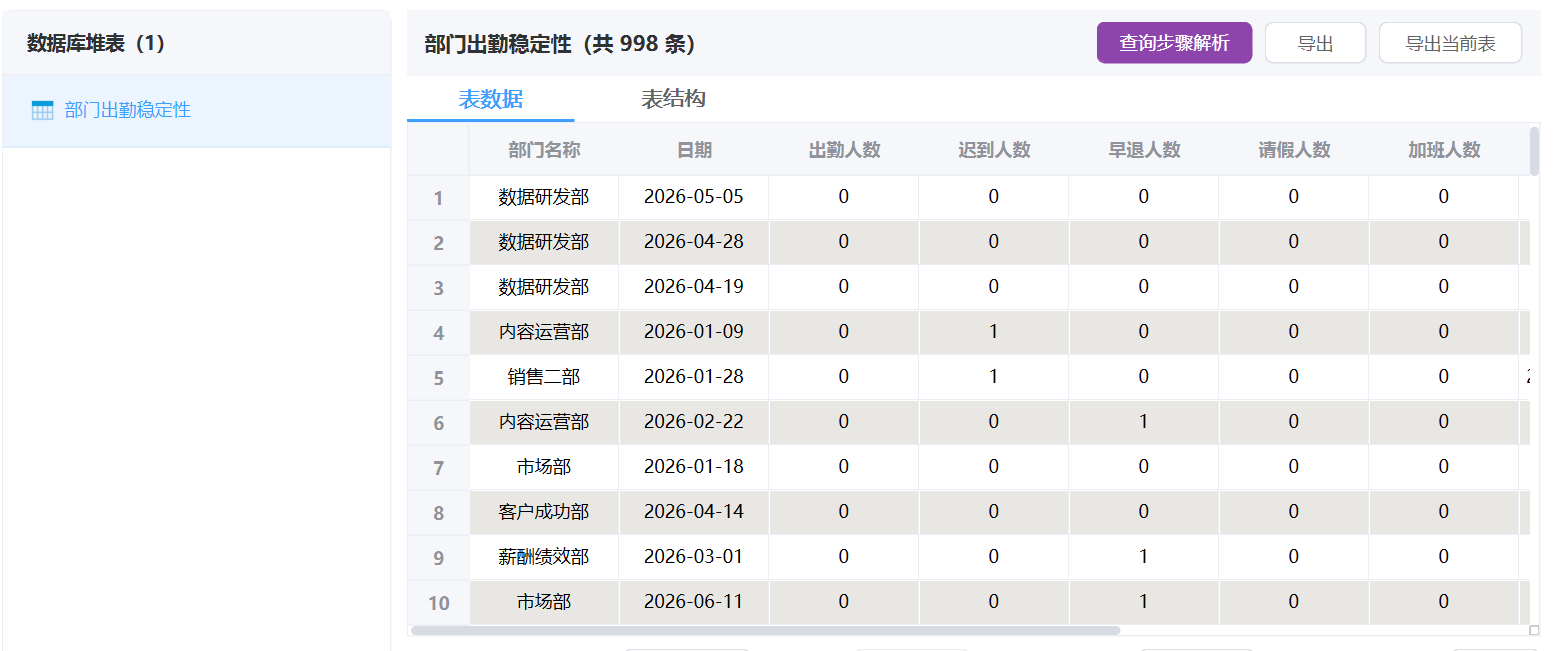
Task: Click the 数据库堆表 (1) panel header
Action: tap(96, 43)
